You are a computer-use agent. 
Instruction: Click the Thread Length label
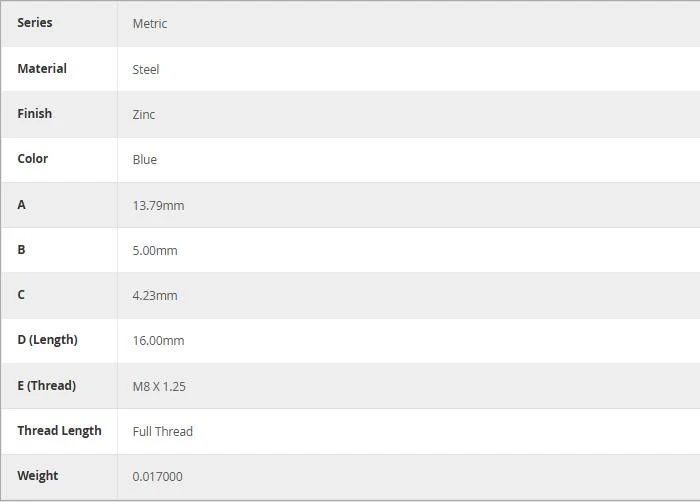pos(59,431)
